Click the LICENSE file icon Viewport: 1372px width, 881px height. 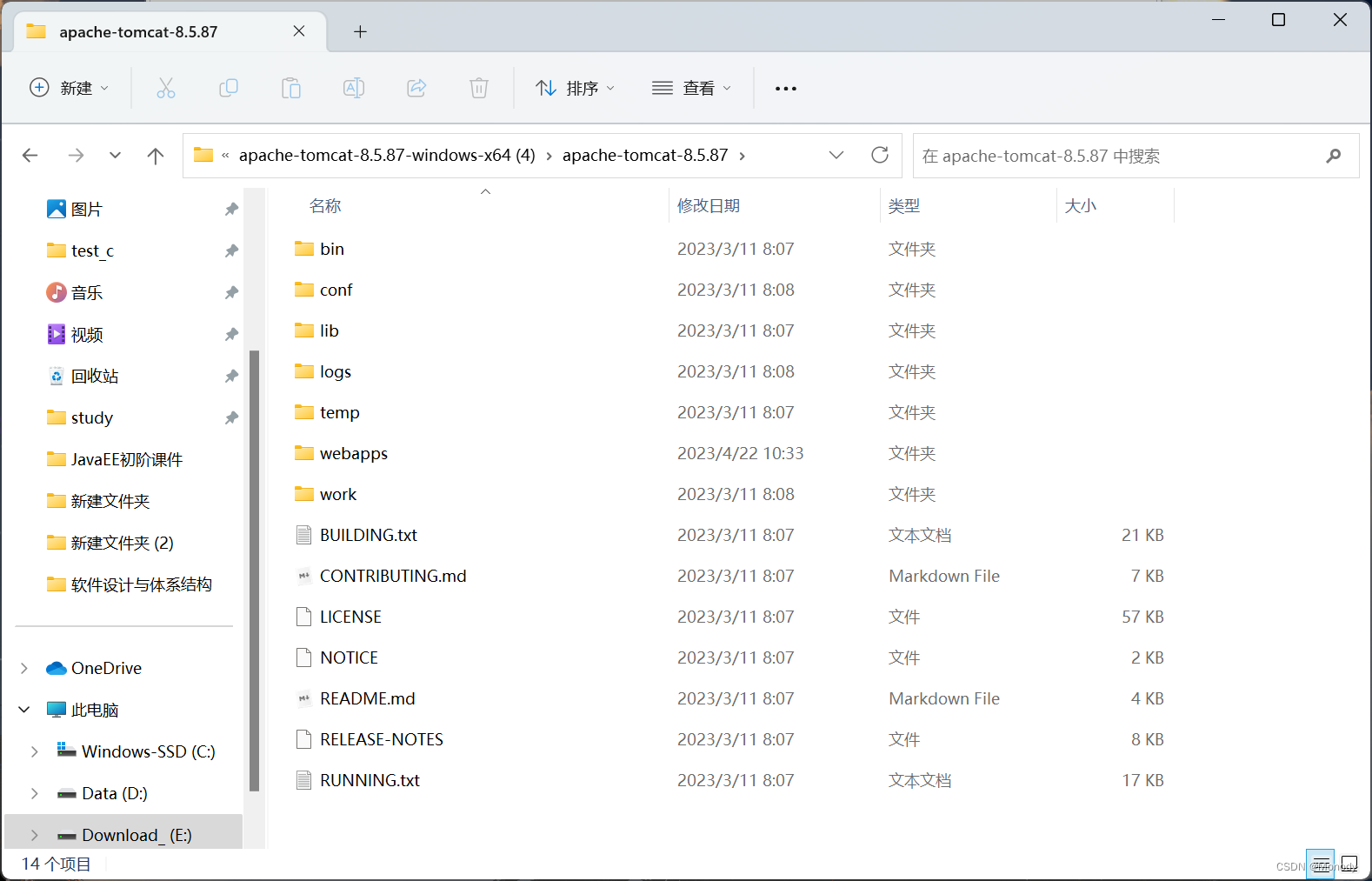304,617
